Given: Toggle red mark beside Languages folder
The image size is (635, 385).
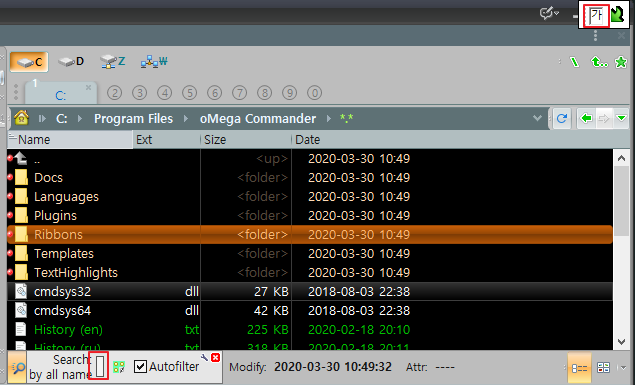Looking at the screenshot, I should pos(10,196).
